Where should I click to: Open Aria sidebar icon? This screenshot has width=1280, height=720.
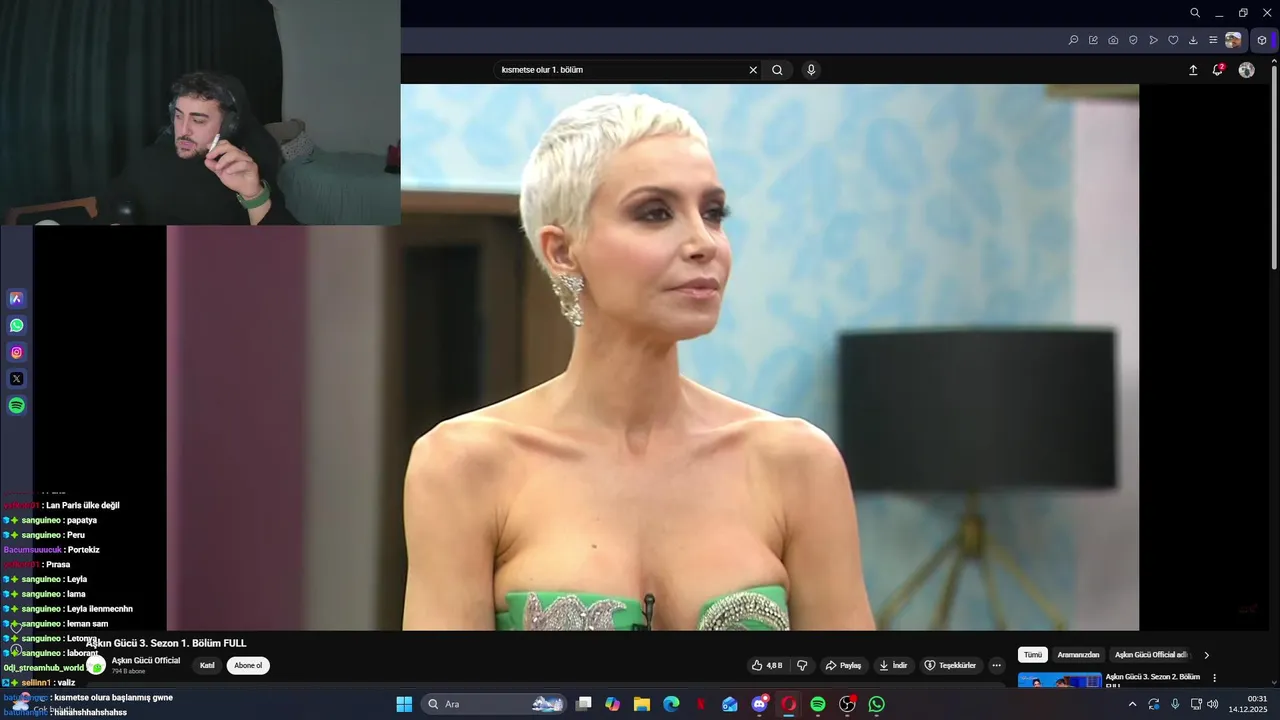[x=16, y=298]
